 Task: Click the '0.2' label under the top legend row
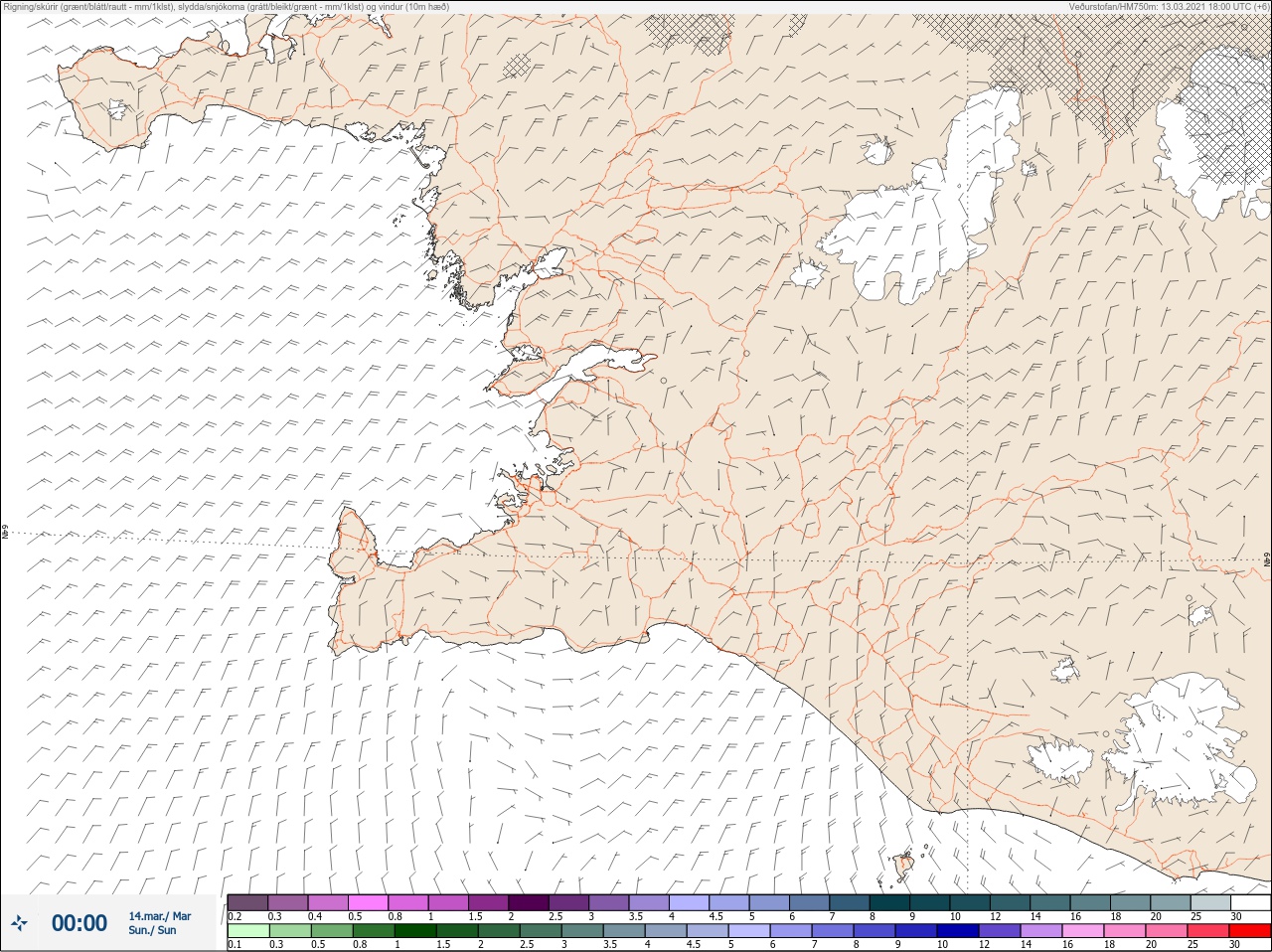[235, 916]
